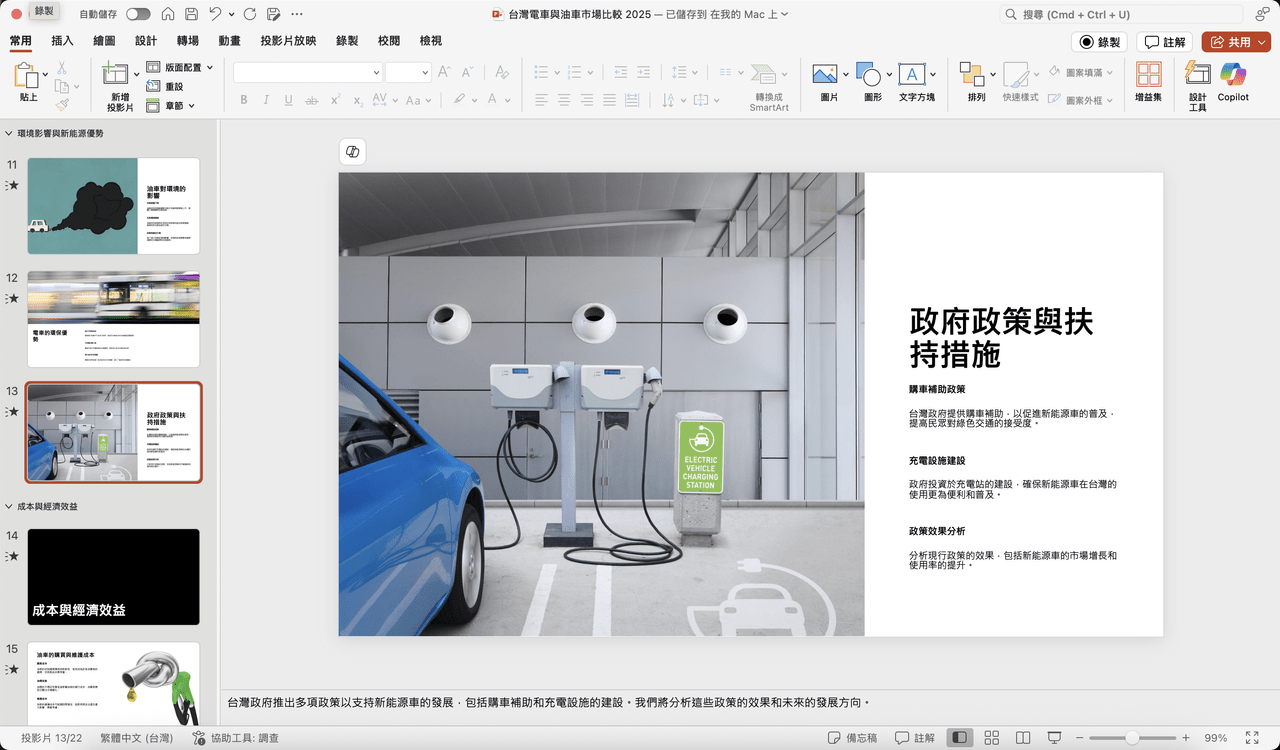Click the Save icon in title bar
The image size is (1280, 750).
[x=190, y=14]
